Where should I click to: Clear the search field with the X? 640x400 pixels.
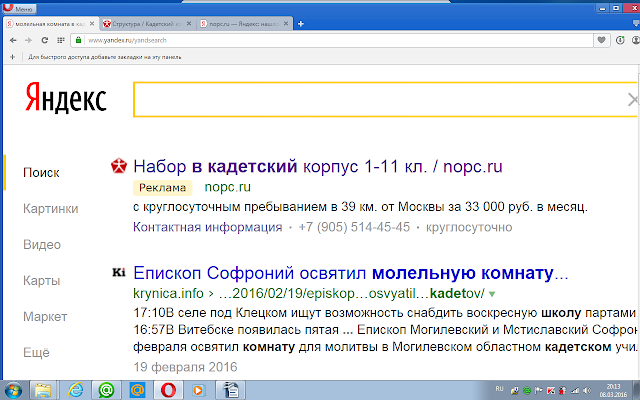pos(633,100)
